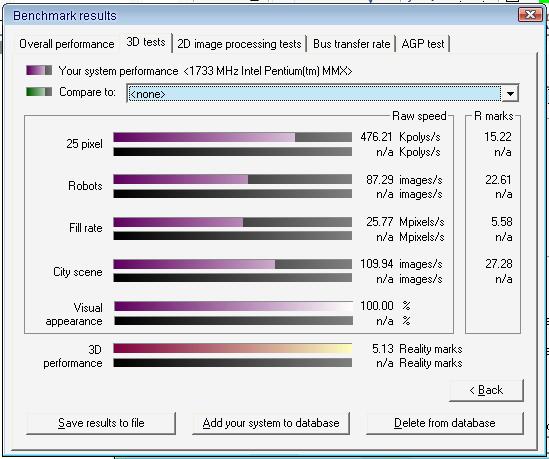This screenshot has height=459, width=549.
Task: Save results to file
Action: pyautogui.click(x=101, y=423)
